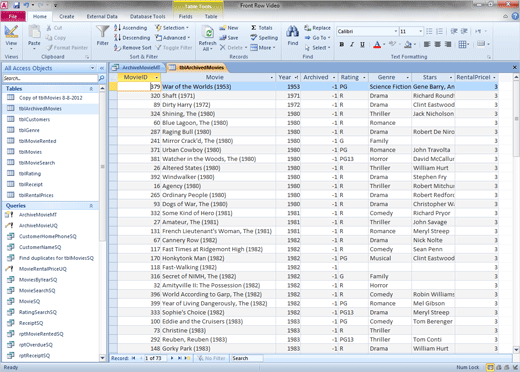Open the tblMovies table
520x372 pixels.
[30, 152]
